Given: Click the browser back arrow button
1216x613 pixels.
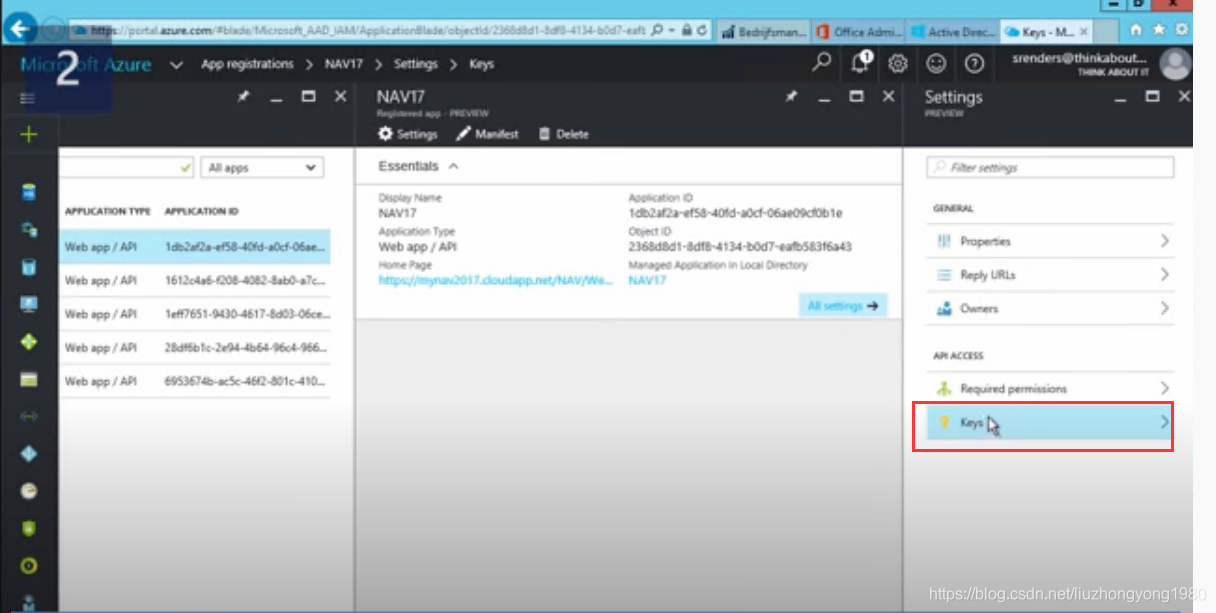Looking at the screenshot, I should (22, 30).
